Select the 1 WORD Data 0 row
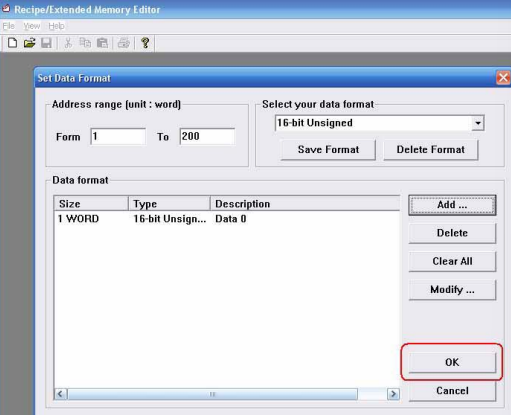The width and height of the screenshot is (511, 415). (227, 219)
